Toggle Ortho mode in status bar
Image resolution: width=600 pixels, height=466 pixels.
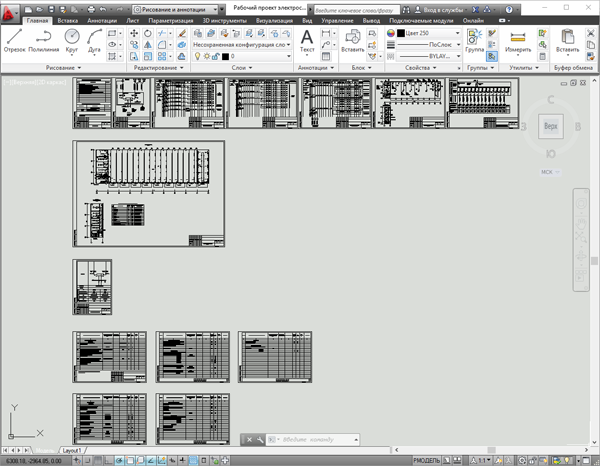(108, 461)
